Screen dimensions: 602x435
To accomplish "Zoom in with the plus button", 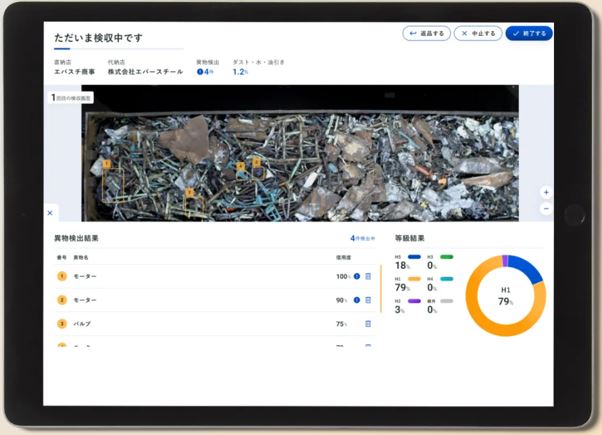I will pyautogui.click(x=546, y=192).
